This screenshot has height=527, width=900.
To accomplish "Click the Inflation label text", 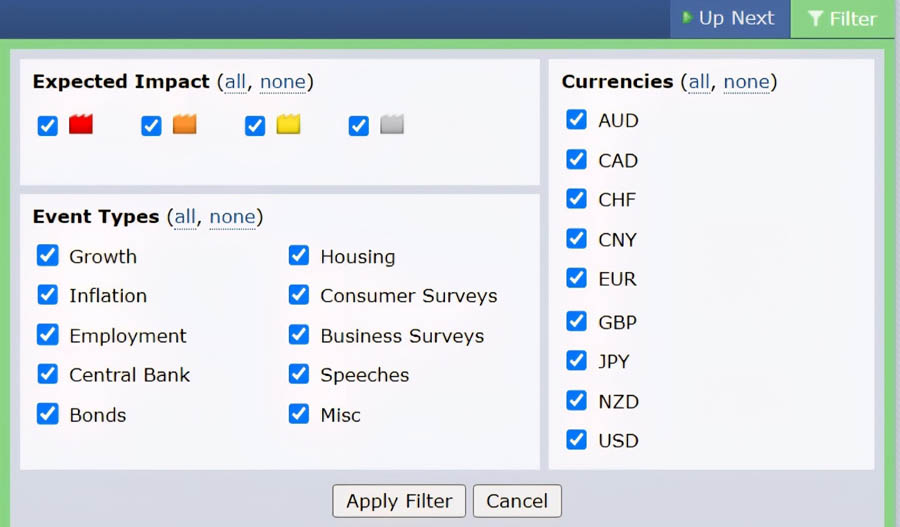I will 108,296.
